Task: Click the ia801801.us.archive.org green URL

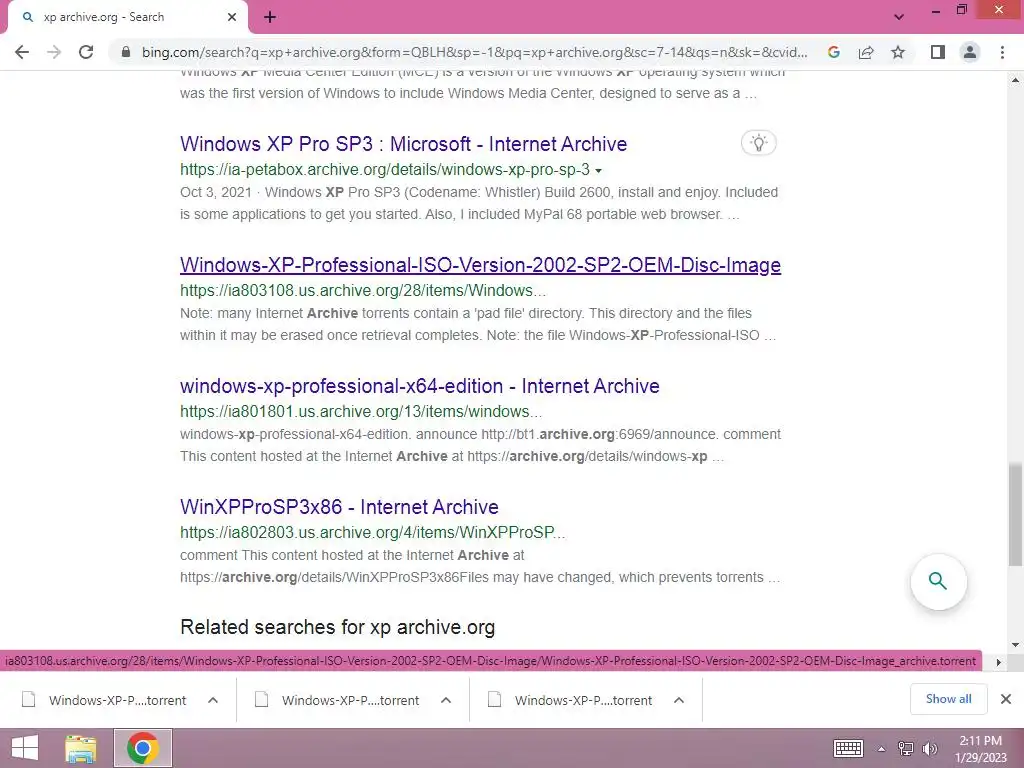Action: click(360, 411)
